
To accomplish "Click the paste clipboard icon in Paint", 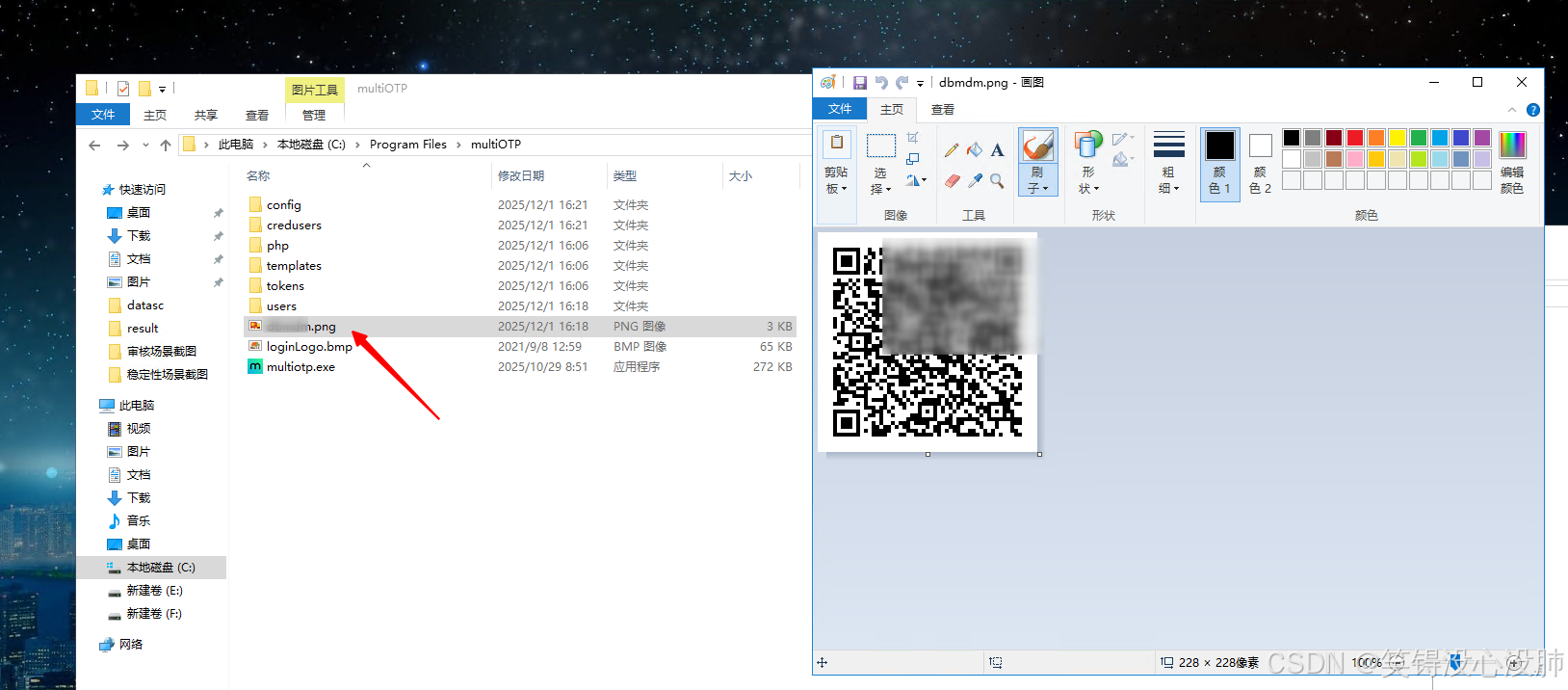I will click(x=836, y=145).
